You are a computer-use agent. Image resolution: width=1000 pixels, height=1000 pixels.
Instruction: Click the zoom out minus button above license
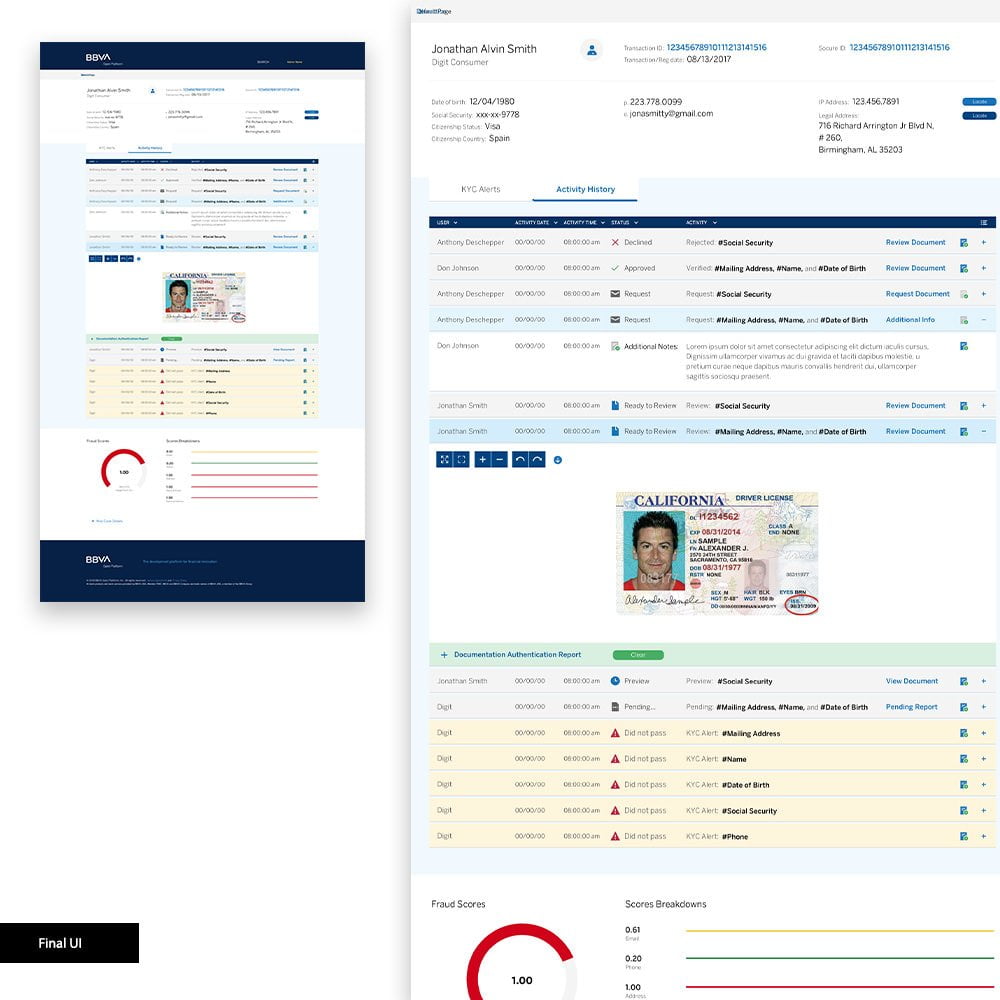[499, 460]
